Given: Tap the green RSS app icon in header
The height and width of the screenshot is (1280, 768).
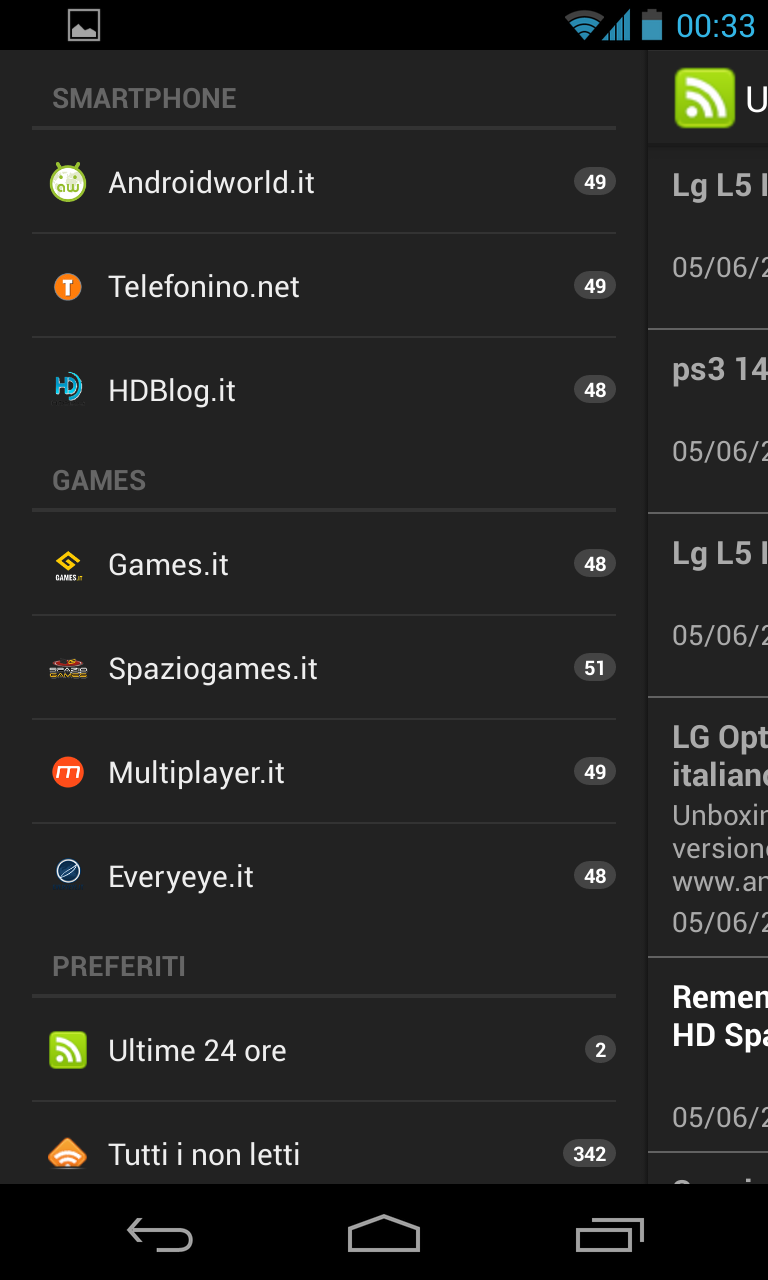Looking at the screenshot, I should tap(704, 98).
